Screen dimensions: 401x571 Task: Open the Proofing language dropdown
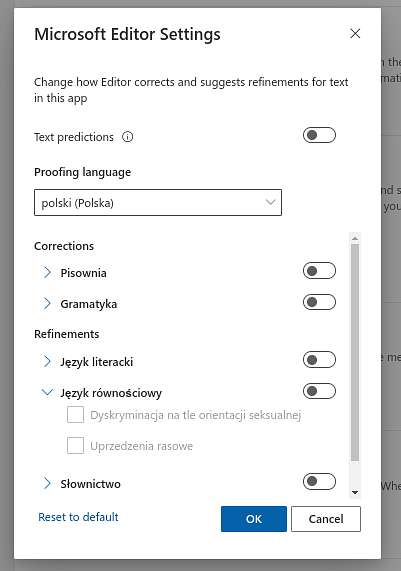158,202
